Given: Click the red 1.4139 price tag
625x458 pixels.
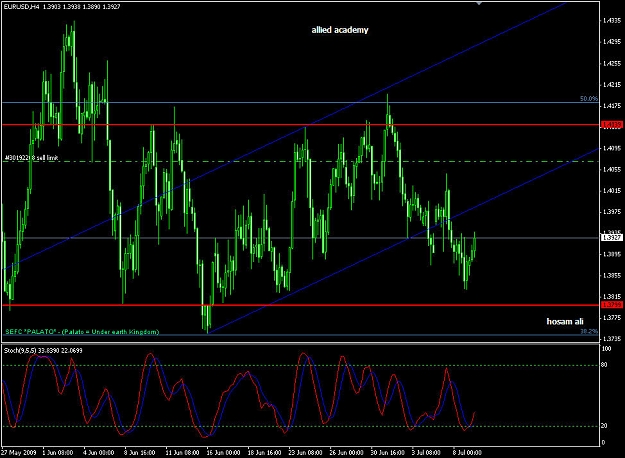Looking at the screenshot, I should point(611,125).
